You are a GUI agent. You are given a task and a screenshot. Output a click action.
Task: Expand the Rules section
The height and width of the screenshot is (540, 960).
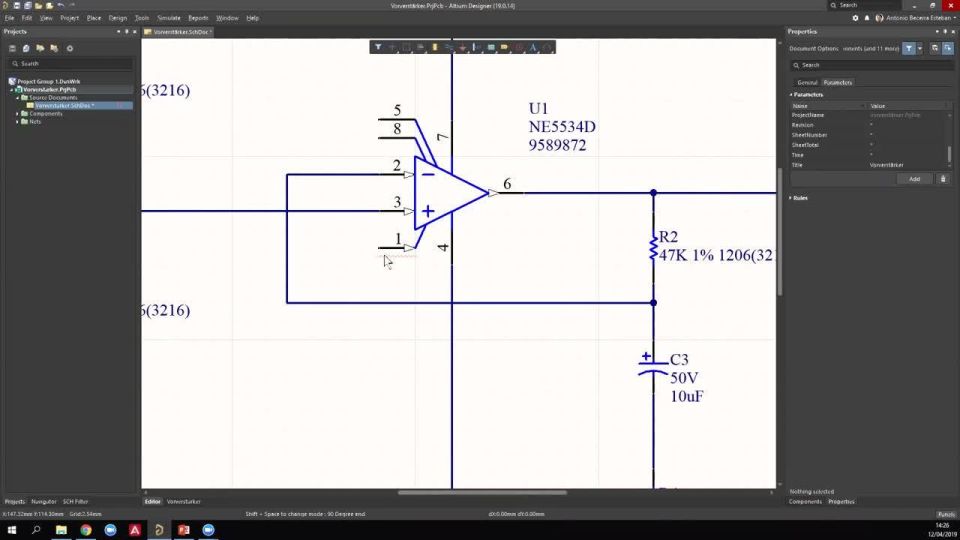[x=791, y=198]
